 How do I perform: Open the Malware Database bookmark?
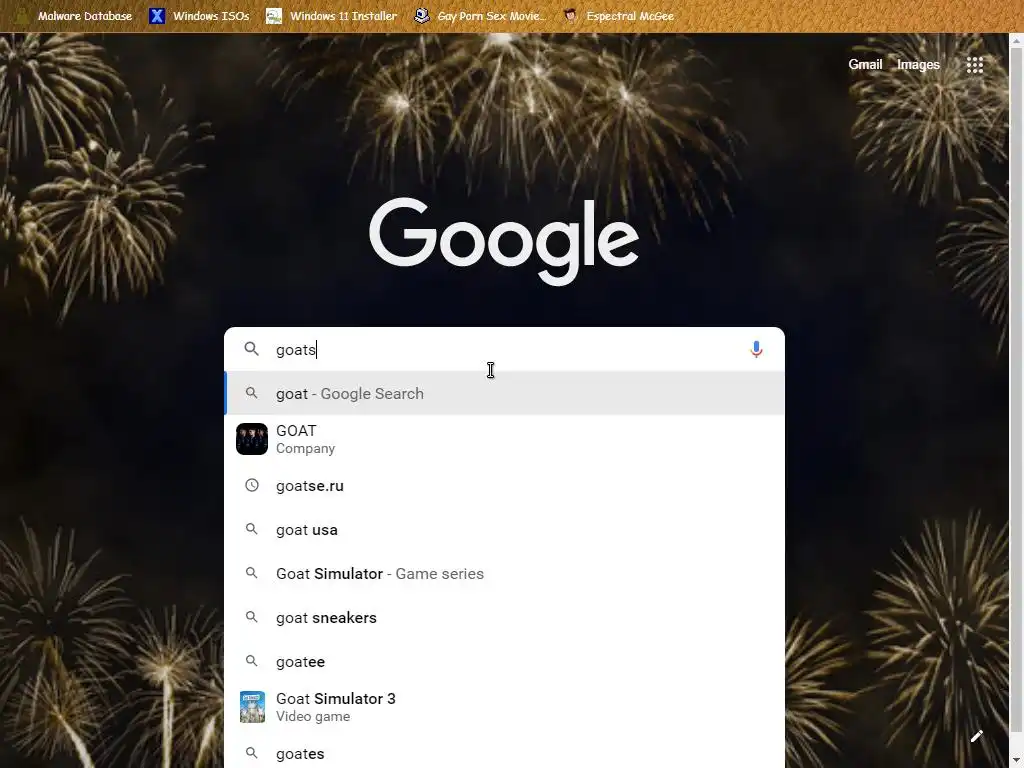(73, 16)
